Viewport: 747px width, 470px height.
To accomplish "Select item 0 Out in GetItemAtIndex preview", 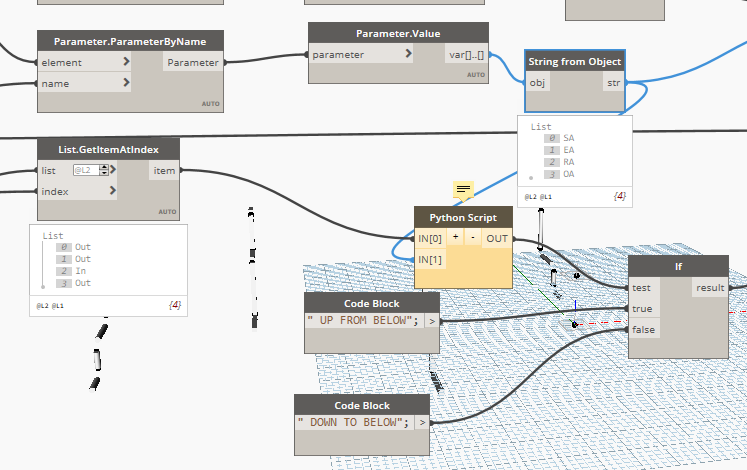I will coord(73,247).
